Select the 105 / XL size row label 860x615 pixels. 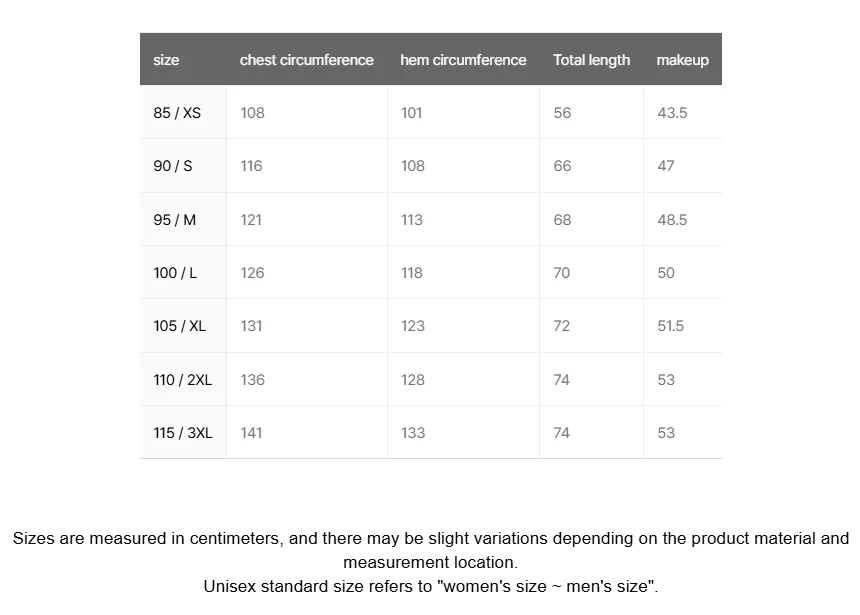click(x=179, y=326)
